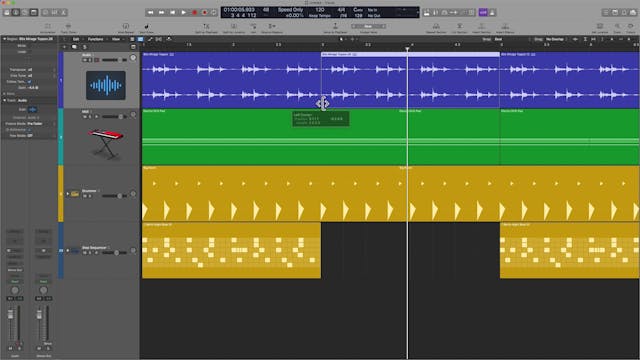The height and width of the screenshot is (360, 640).
Task: Open the Functions menu in Tracks area
Action: (x=96, y=39)
